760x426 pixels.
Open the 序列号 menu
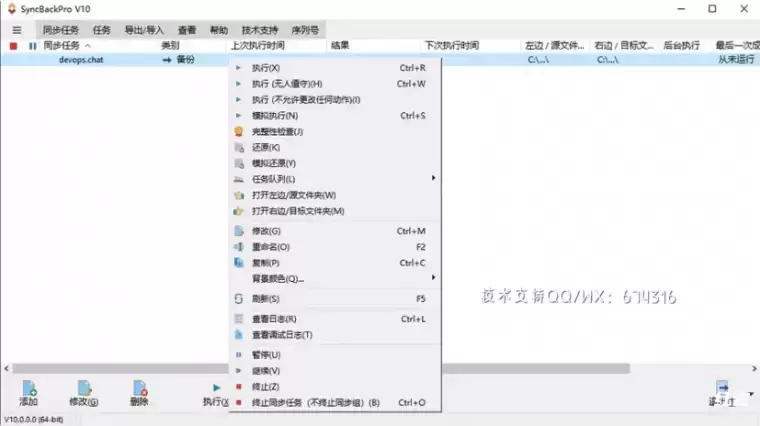305,30
